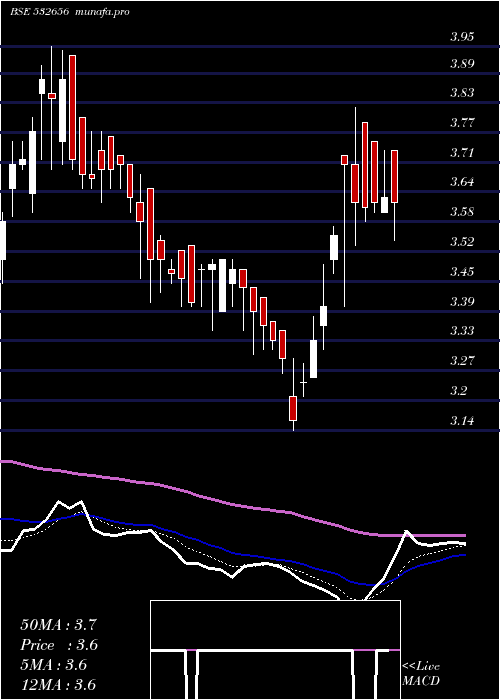
Task: Click the 'BSE 532656' ticker label
Action: [x=39, y=12]
